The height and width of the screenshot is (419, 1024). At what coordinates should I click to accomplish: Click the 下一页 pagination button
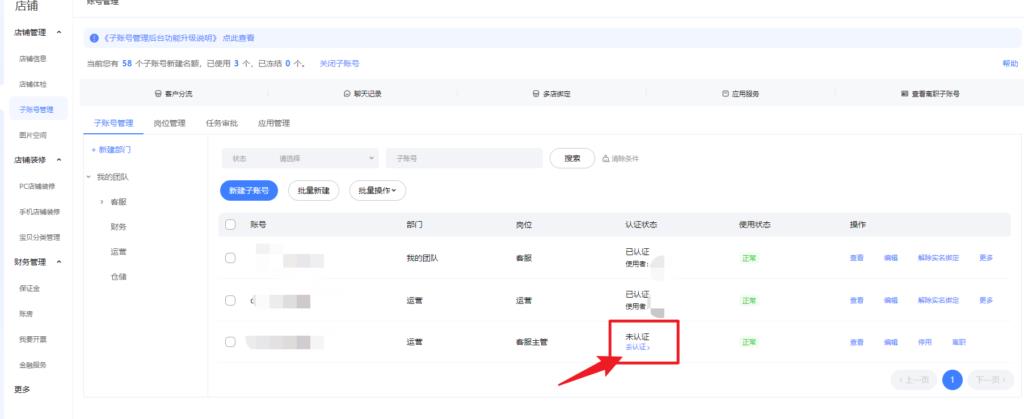991,380
